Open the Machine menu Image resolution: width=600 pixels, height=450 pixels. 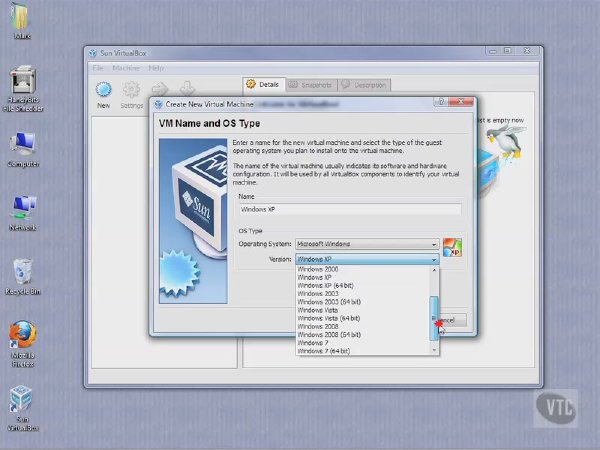click(x=126, y=68)
